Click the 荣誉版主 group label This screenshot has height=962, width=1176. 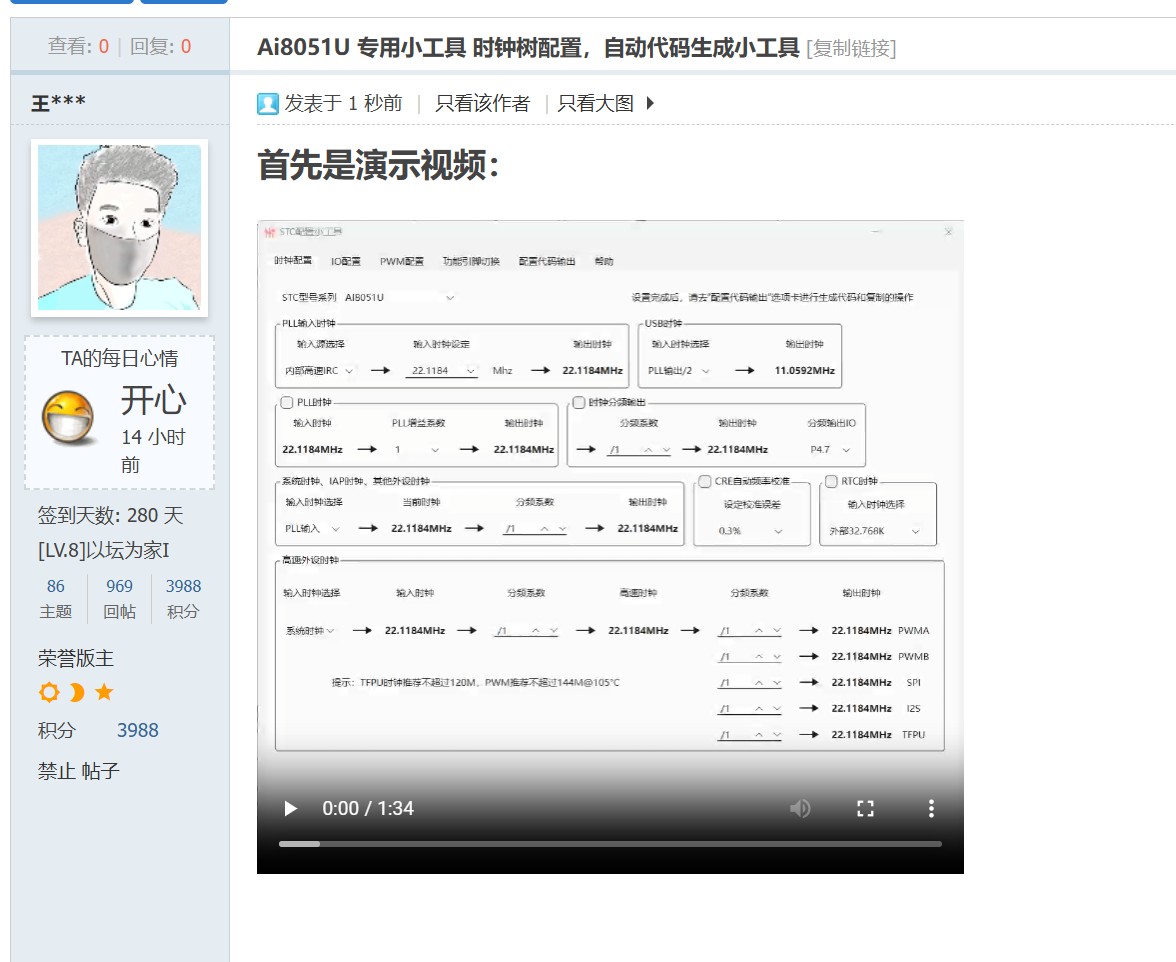tap(76, 658)
